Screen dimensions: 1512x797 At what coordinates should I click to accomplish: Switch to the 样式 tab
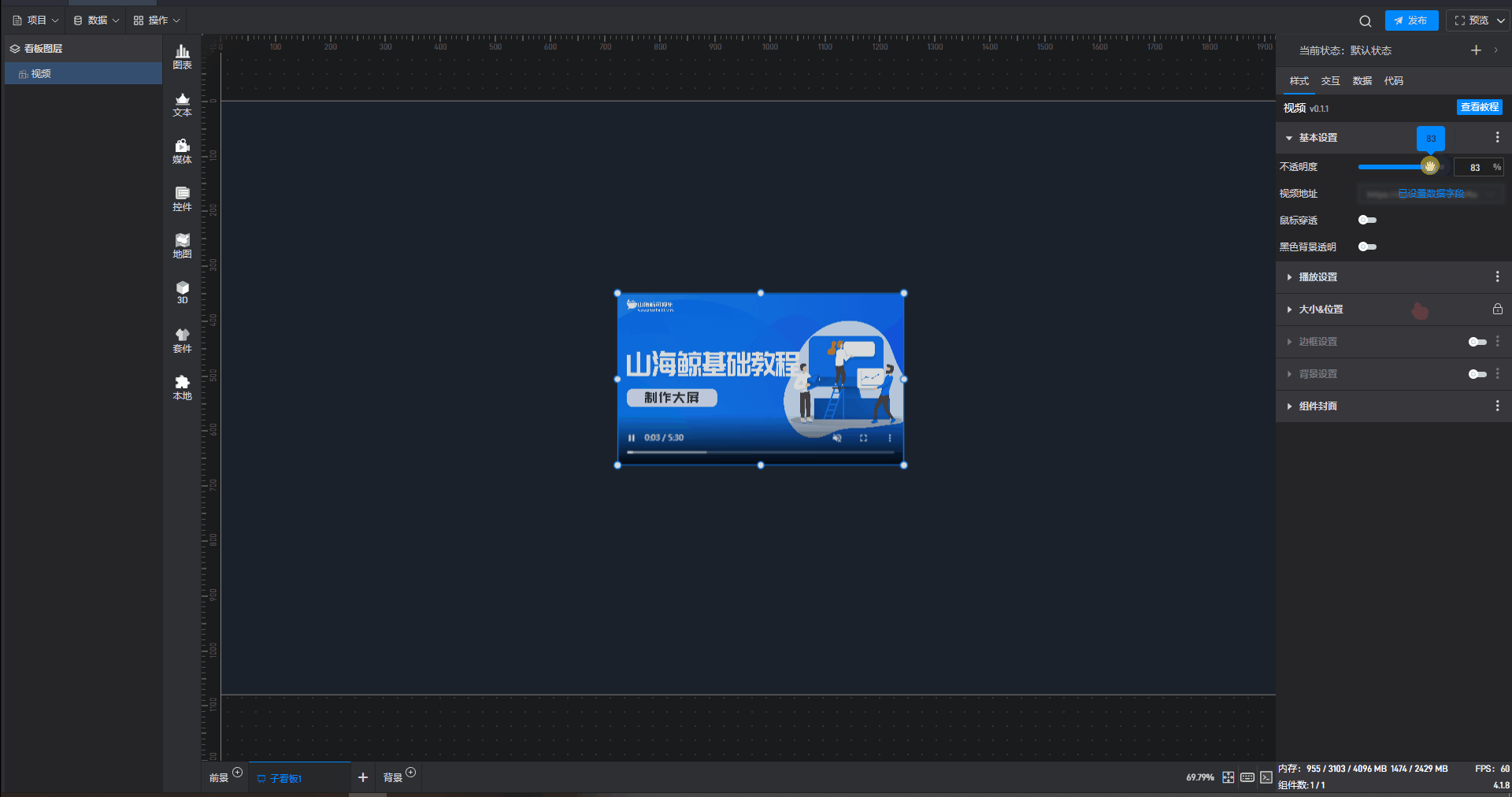(1299, 81)
